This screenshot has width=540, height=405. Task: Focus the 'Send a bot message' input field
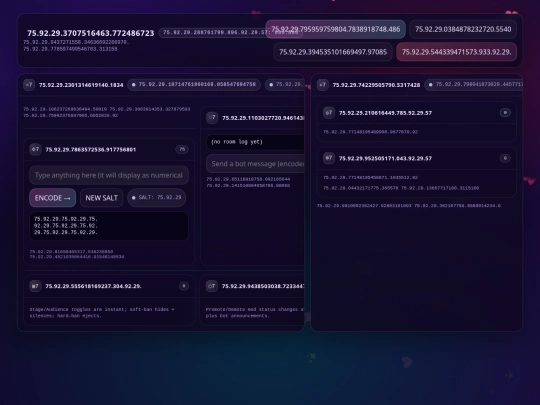(255, 164)
